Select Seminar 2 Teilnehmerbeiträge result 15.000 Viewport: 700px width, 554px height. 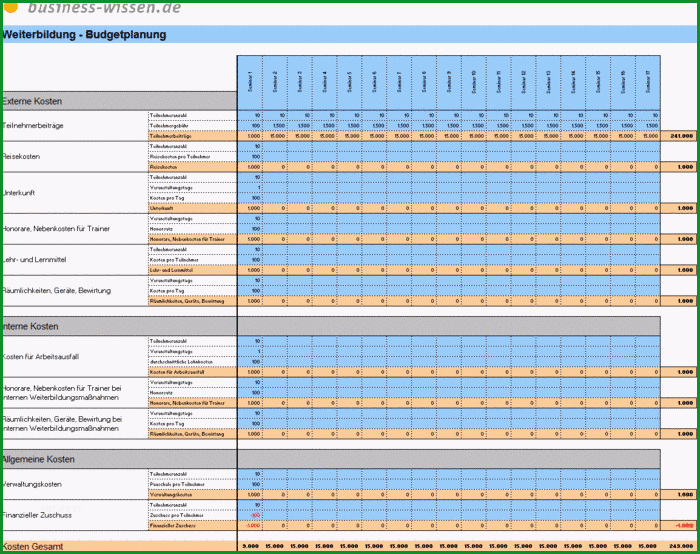275,136
